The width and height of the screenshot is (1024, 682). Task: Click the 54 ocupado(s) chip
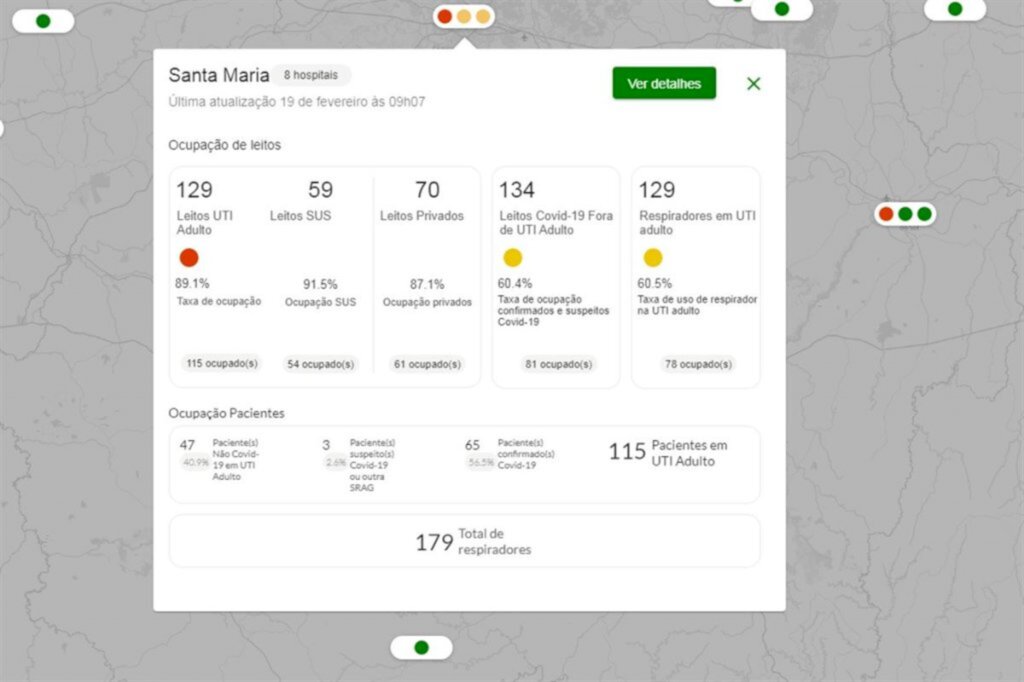320,364
